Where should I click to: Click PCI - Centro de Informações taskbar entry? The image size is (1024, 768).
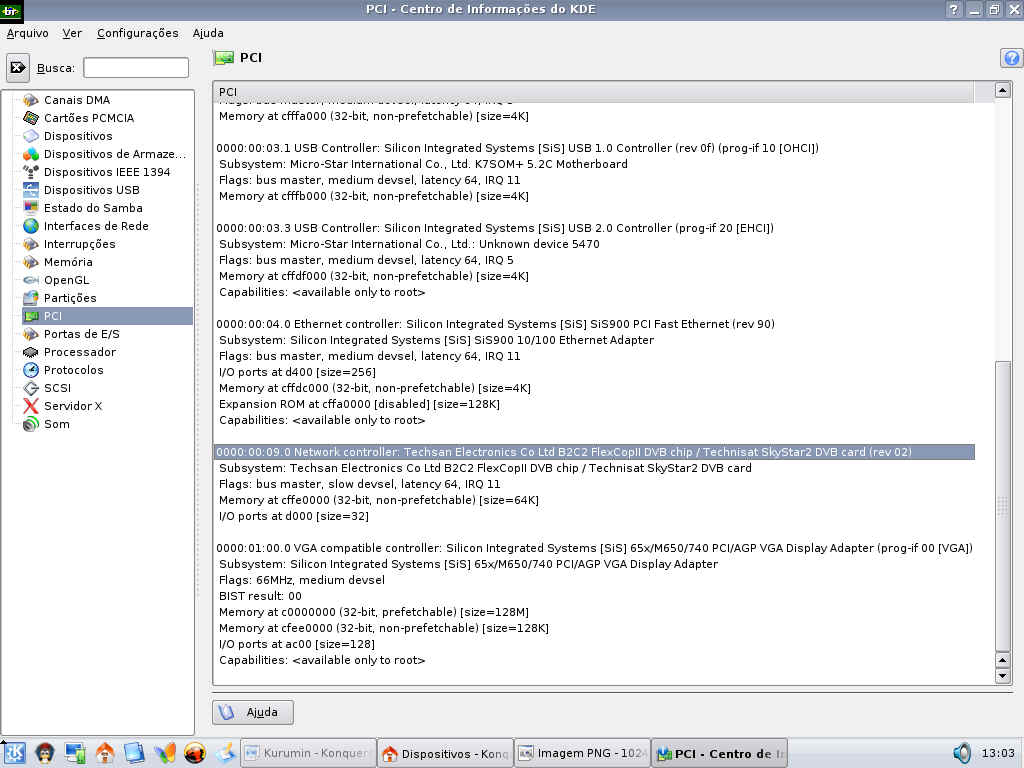click(720, 753)
